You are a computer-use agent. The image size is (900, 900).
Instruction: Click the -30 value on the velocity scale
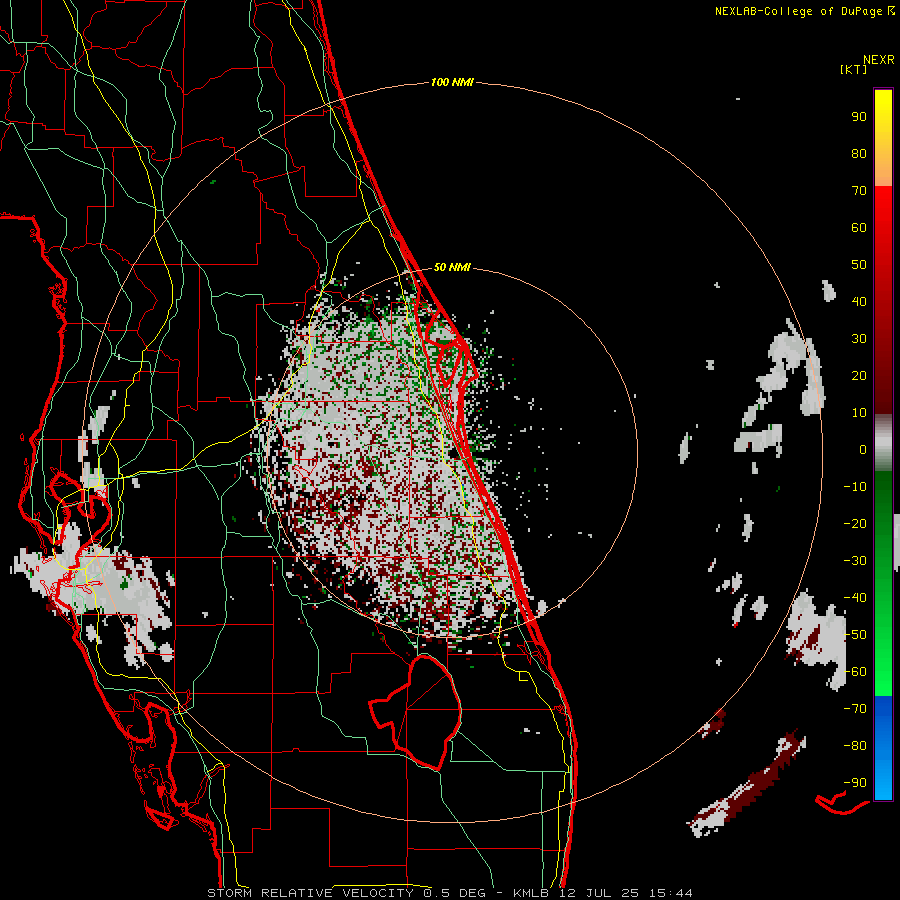(x=855, y=561)
